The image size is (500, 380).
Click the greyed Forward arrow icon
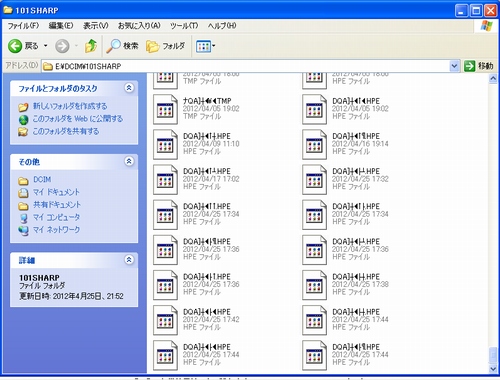coord(62,46)
